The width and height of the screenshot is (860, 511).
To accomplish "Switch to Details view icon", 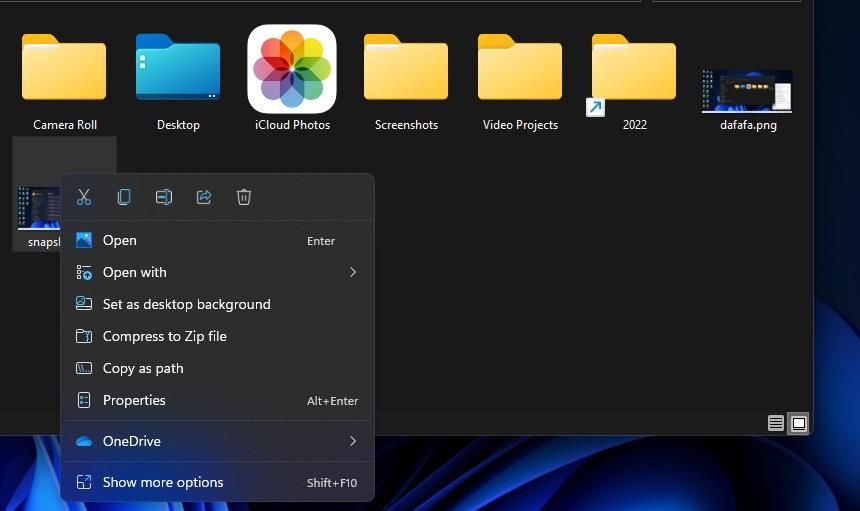I will 776,423.
